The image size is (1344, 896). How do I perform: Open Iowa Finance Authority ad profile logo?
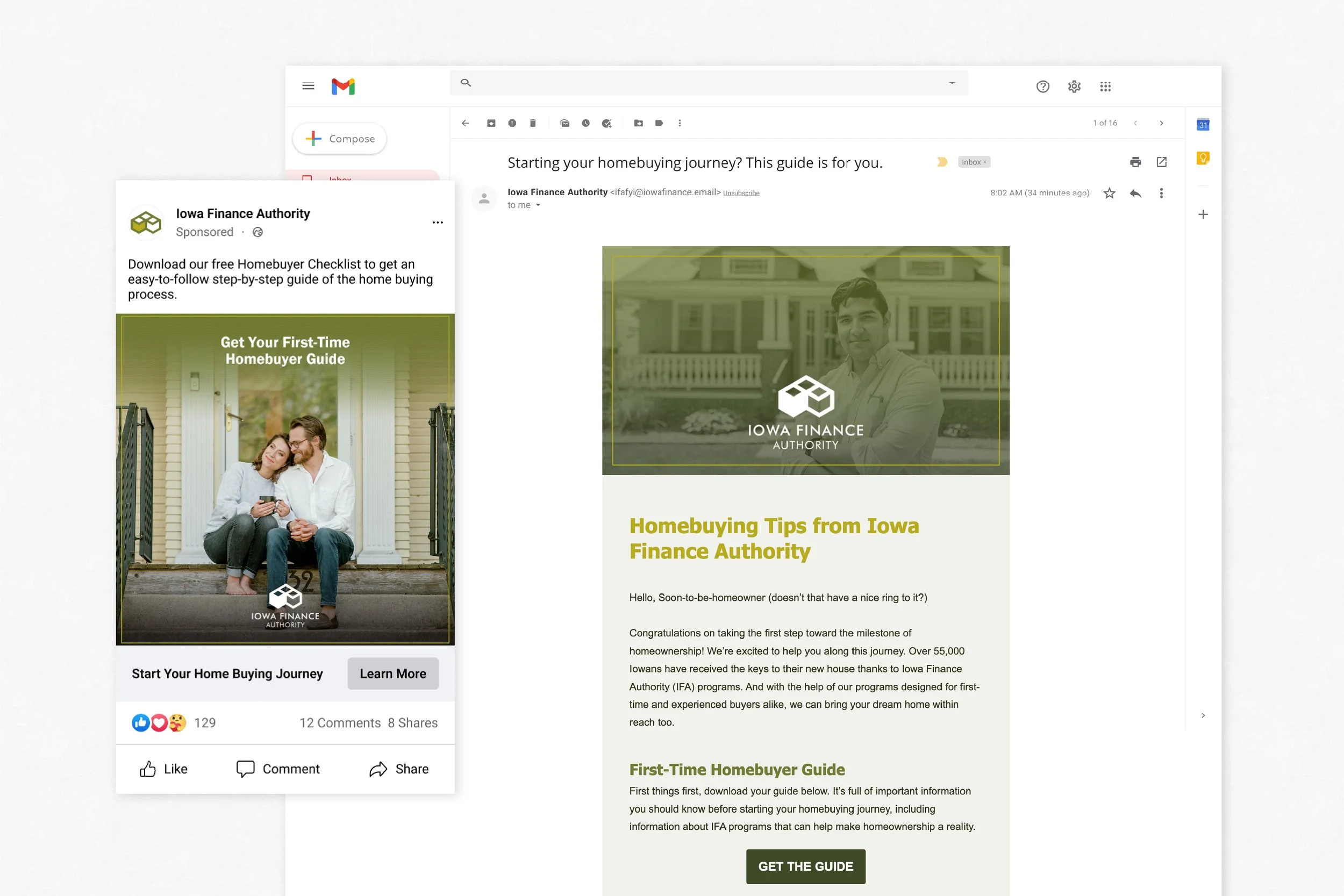point(146,223)
